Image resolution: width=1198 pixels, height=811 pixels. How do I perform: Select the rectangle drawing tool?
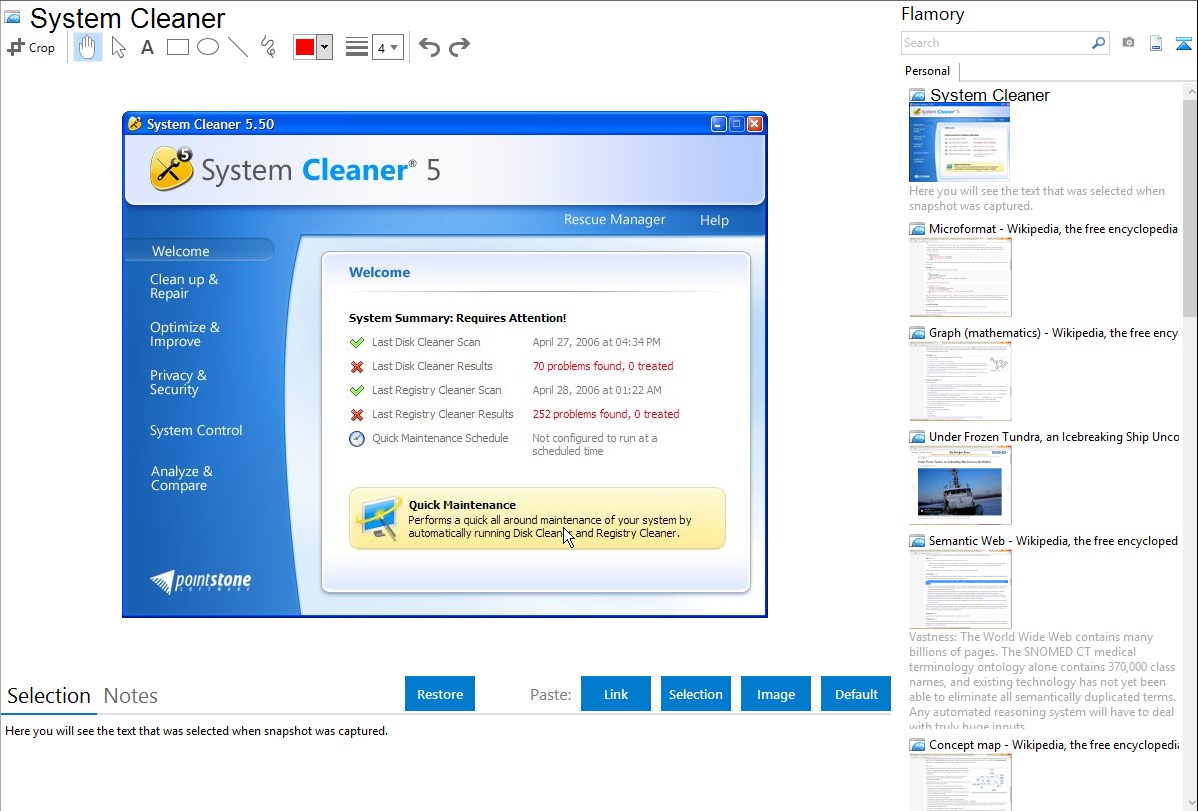[x=177, y=47]
